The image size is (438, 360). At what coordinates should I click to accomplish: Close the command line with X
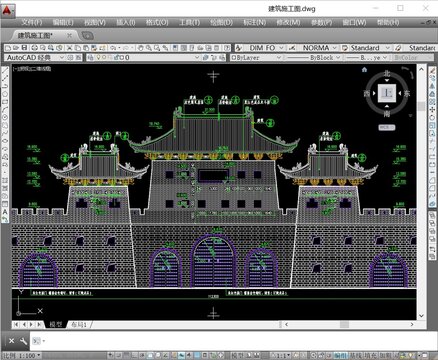tap(11, 341)
